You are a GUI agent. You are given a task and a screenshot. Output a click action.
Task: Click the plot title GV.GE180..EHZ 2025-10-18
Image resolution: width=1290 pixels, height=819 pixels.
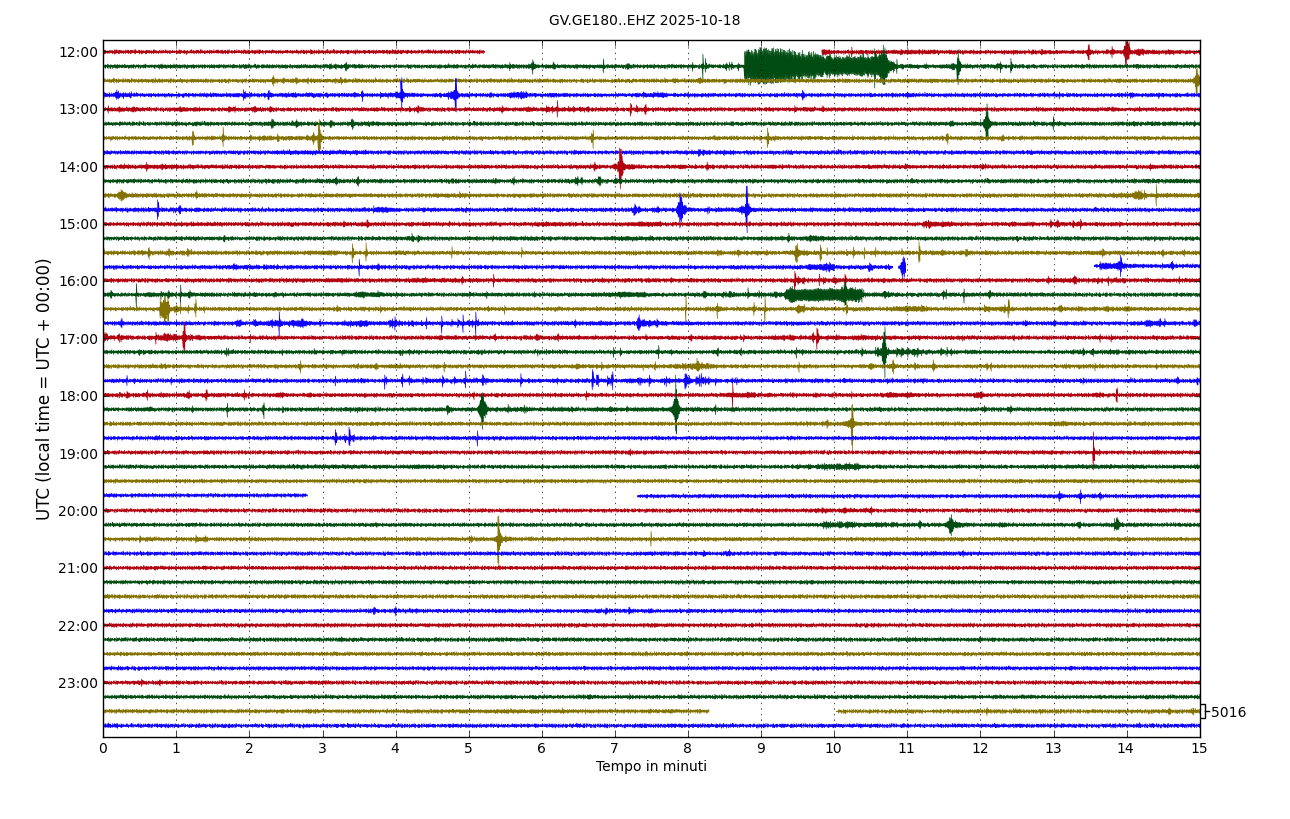coord(644,21)
